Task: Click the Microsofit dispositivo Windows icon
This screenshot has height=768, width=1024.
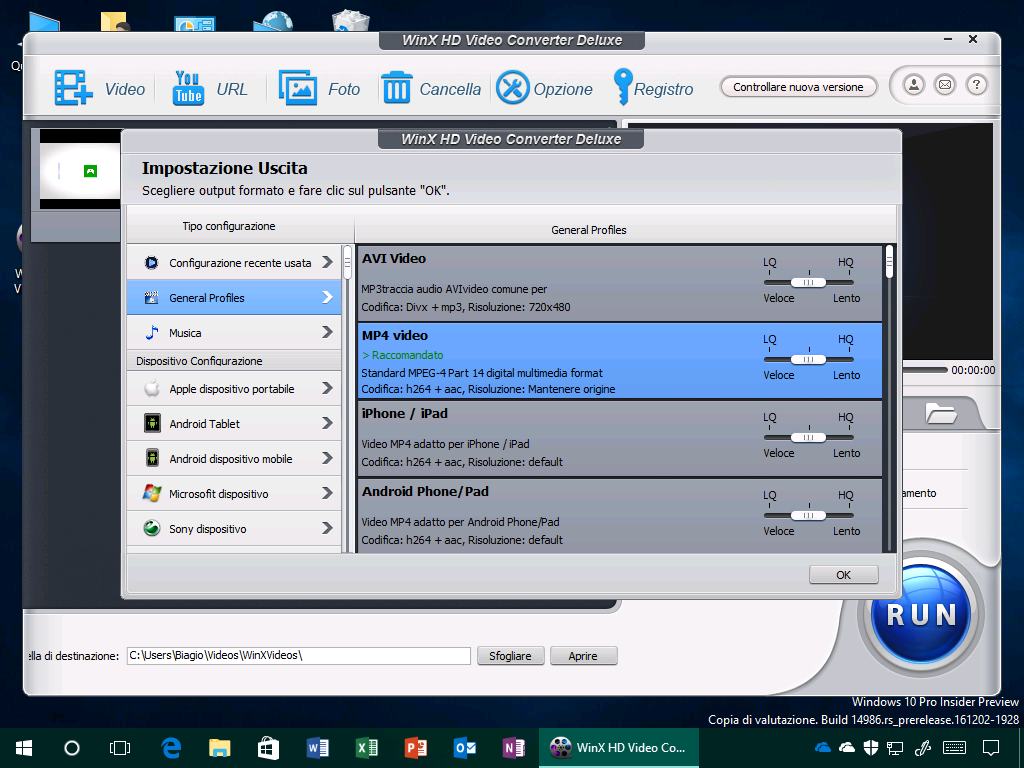Action: coord(152,493)
